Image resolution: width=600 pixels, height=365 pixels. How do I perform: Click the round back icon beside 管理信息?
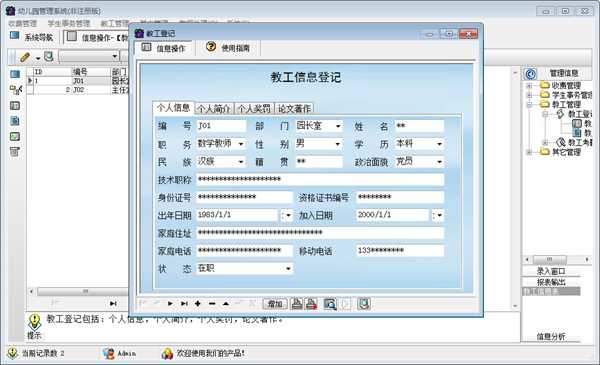click(530, 73)
